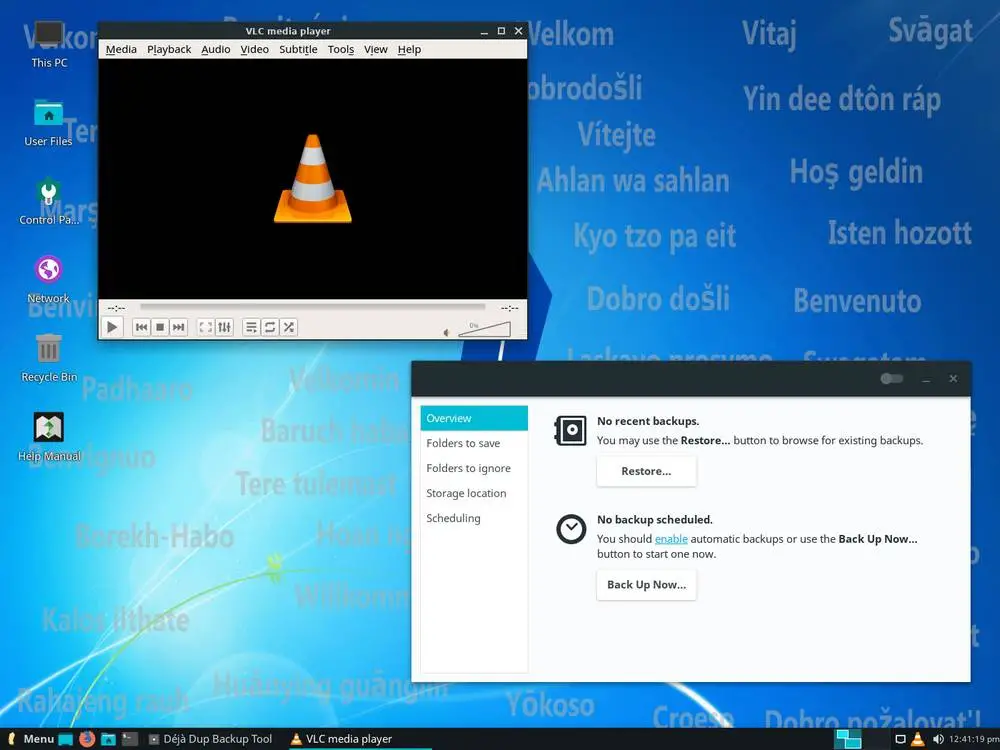Click the VLC cone in video area

click(312, 179)
